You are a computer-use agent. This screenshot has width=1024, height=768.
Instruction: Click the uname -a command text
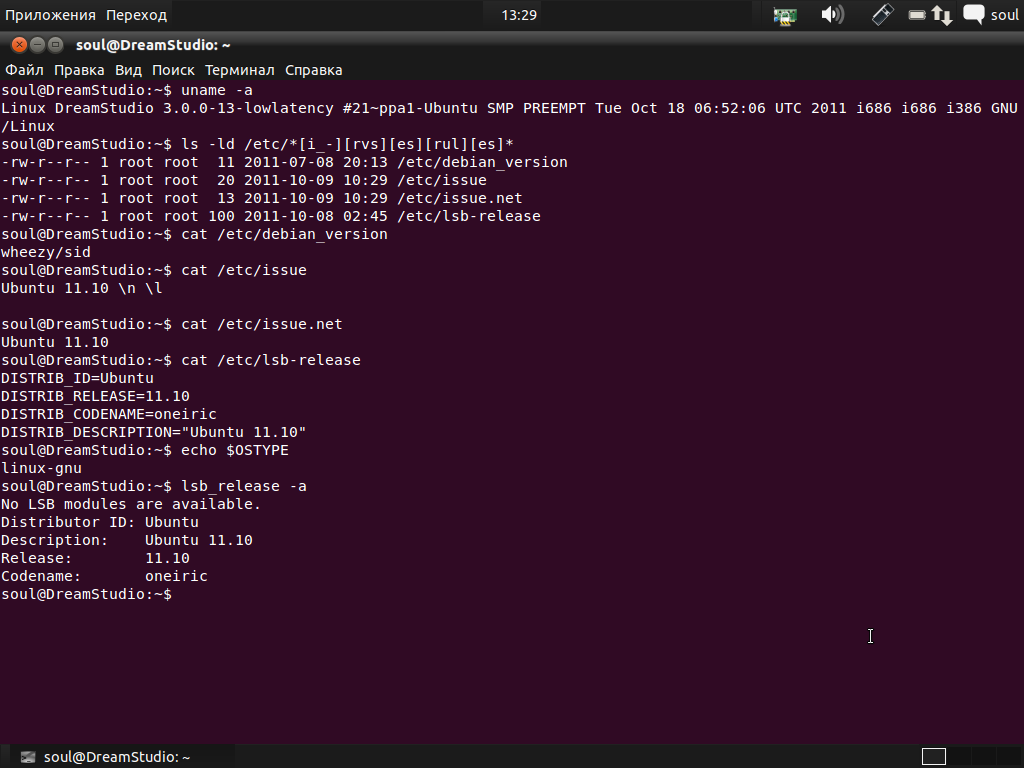click(x=217, y=90)
